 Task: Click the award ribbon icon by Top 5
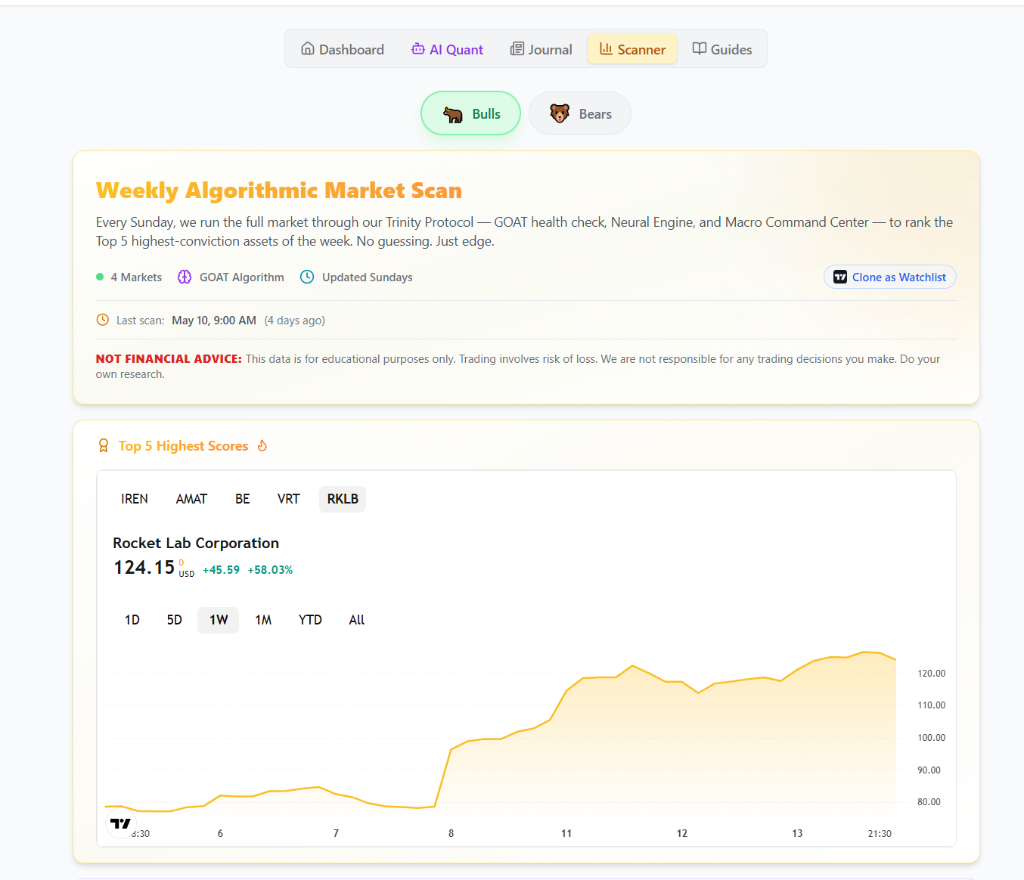coord(103,446)
